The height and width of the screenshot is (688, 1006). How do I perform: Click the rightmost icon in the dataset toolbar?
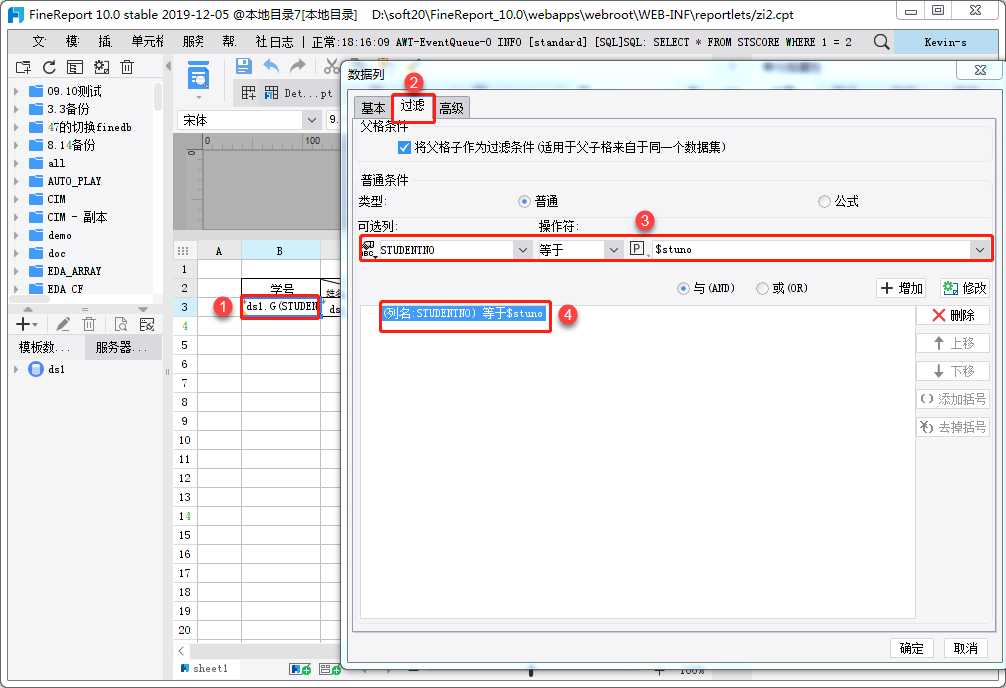click(147, 325)
